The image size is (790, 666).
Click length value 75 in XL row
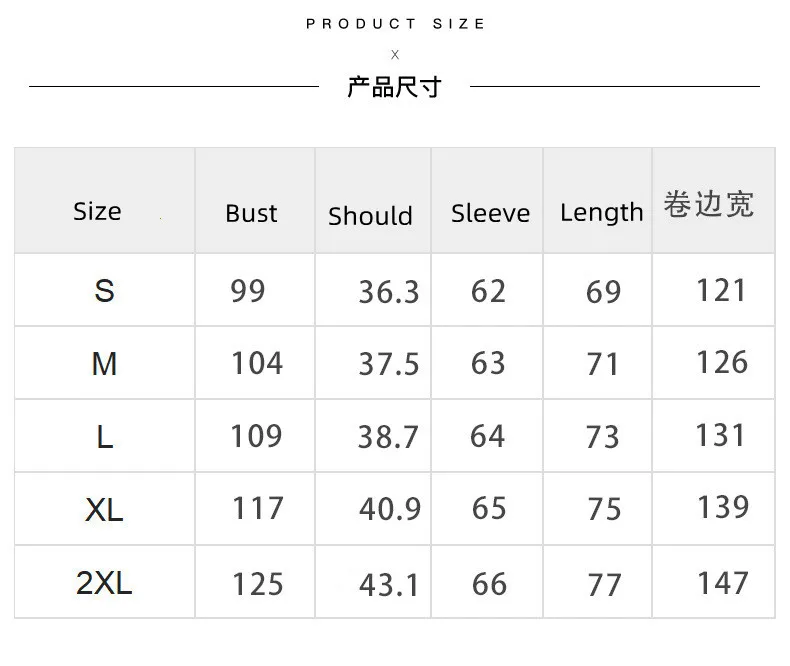(x=604, y=510)
